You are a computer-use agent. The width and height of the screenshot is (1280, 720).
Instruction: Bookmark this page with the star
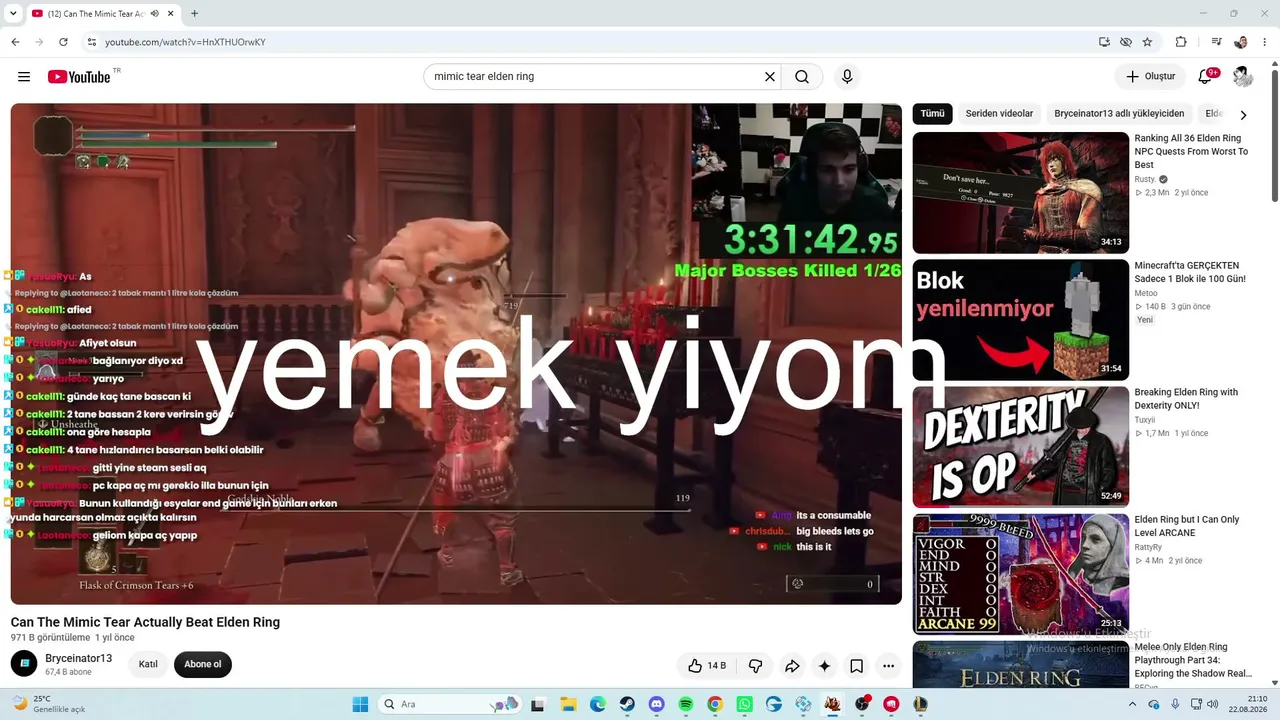point(1147,42)
